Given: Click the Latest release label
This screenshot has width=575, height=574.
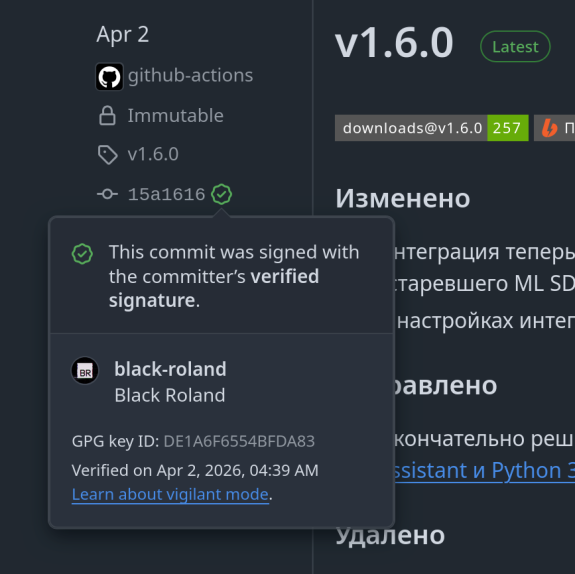Looking at the screenshot, I should (x=515, y=47).
